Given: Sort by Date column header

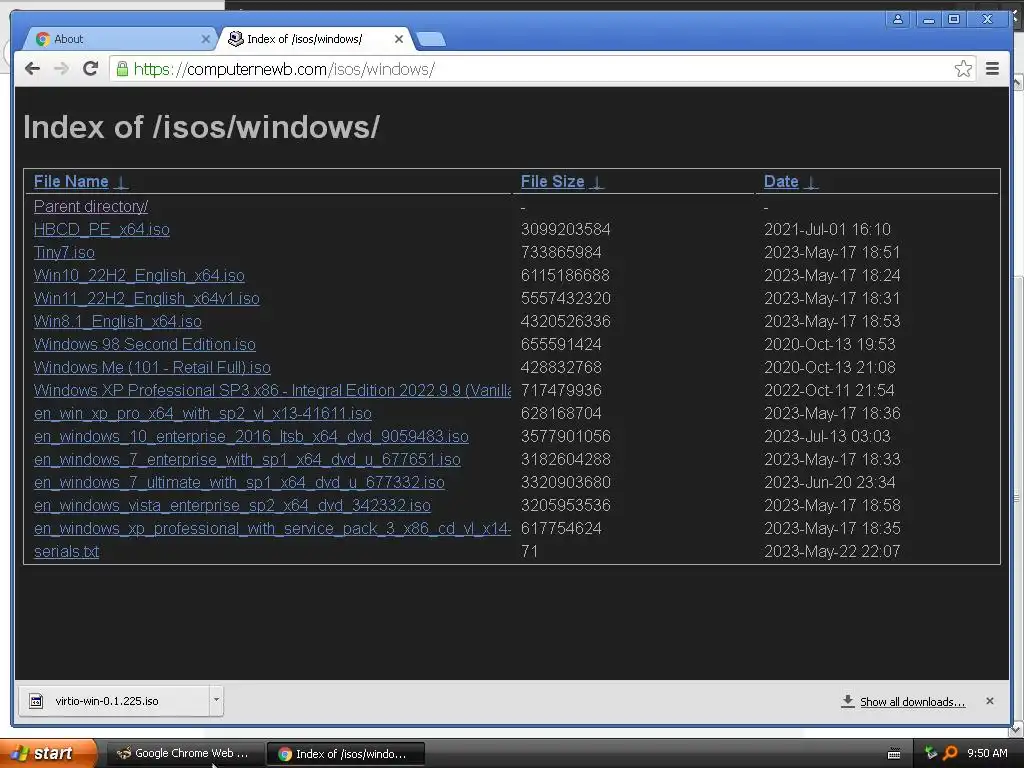Looking at the screenshot, I should (781, 182).
